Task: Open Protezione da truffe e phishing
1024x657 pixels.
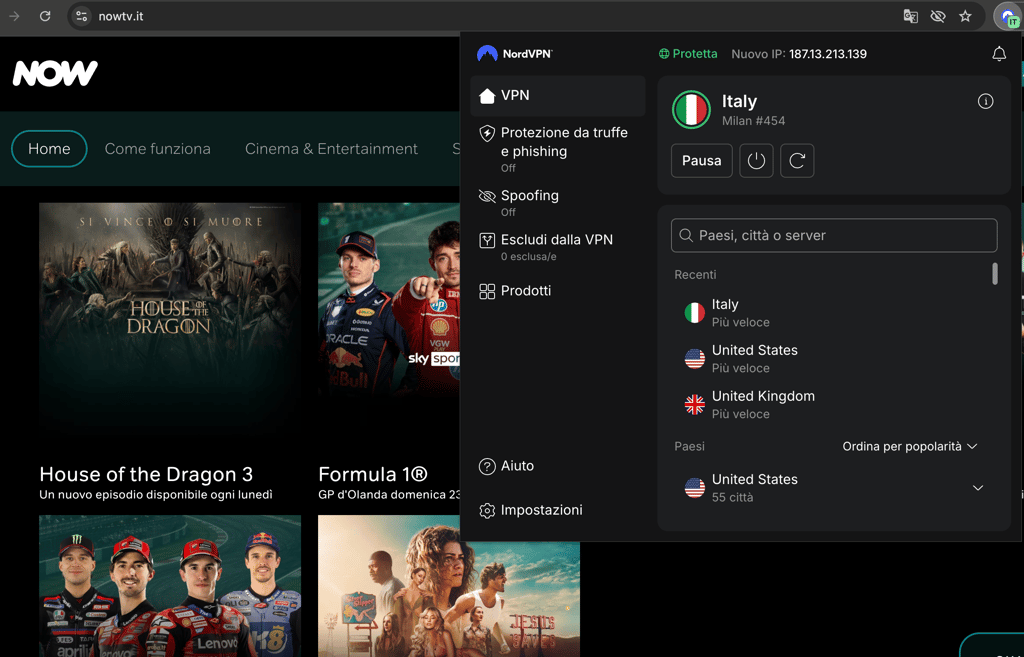Action: coord(558,149)
